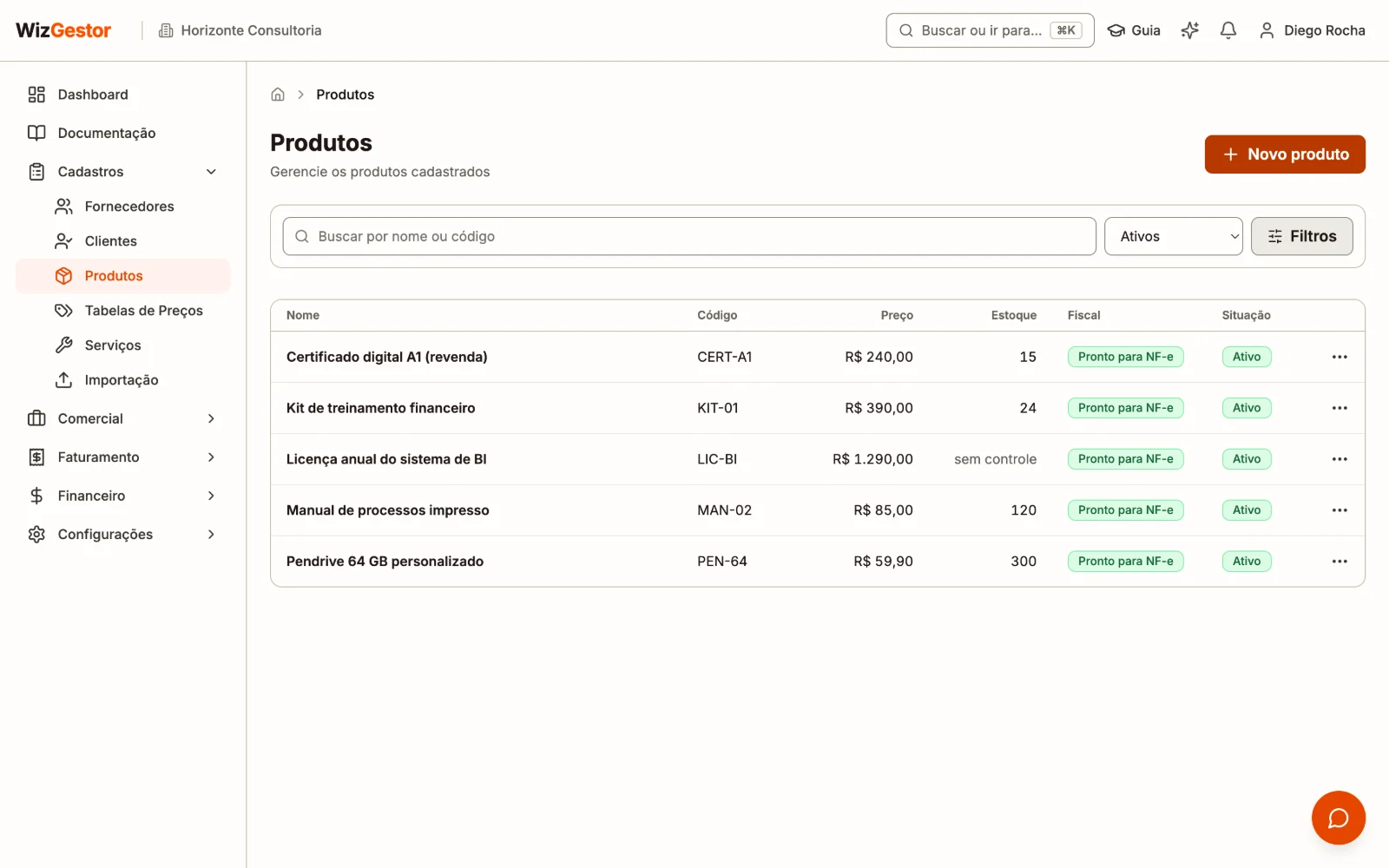Click the sem controle stock value
Screen dimensions: 1389x868
995,459
